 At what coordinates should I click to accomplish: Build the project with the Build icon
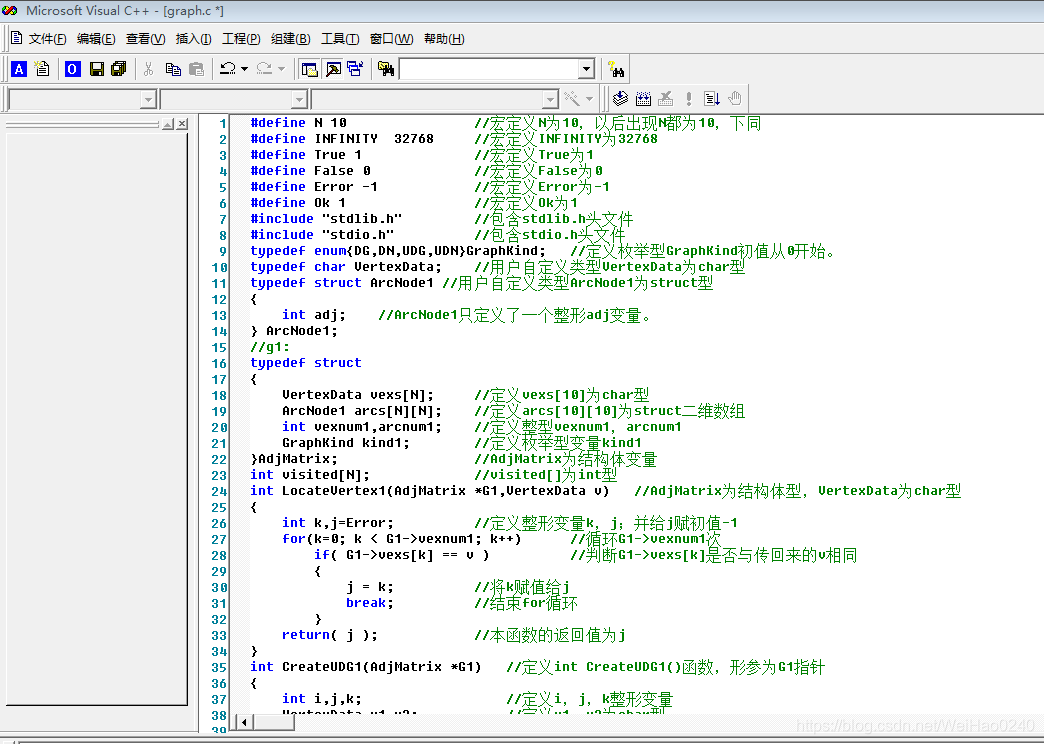pos(643,99)
